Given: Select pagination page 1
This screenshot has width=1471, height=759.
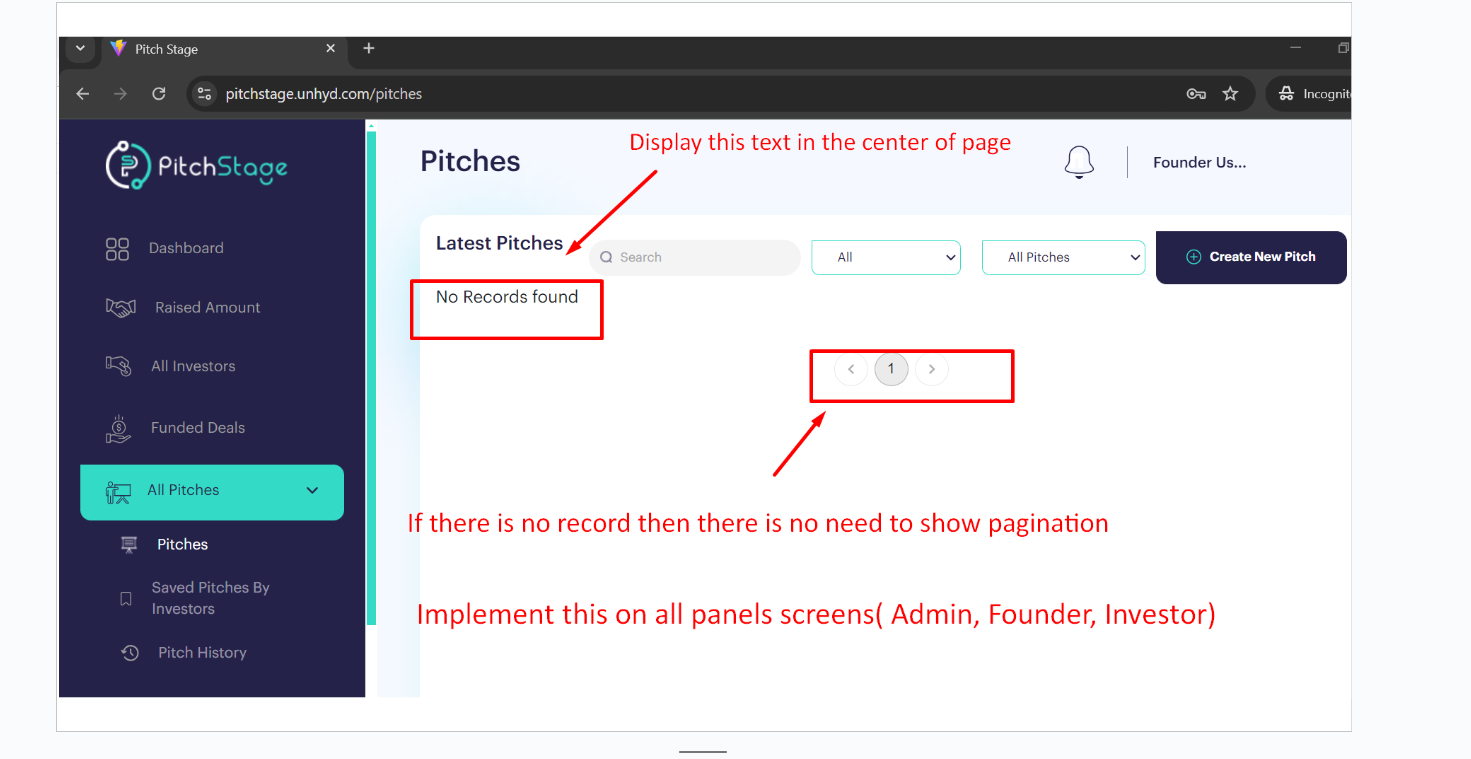Looking at the screenshot, I should click(891, 369).
